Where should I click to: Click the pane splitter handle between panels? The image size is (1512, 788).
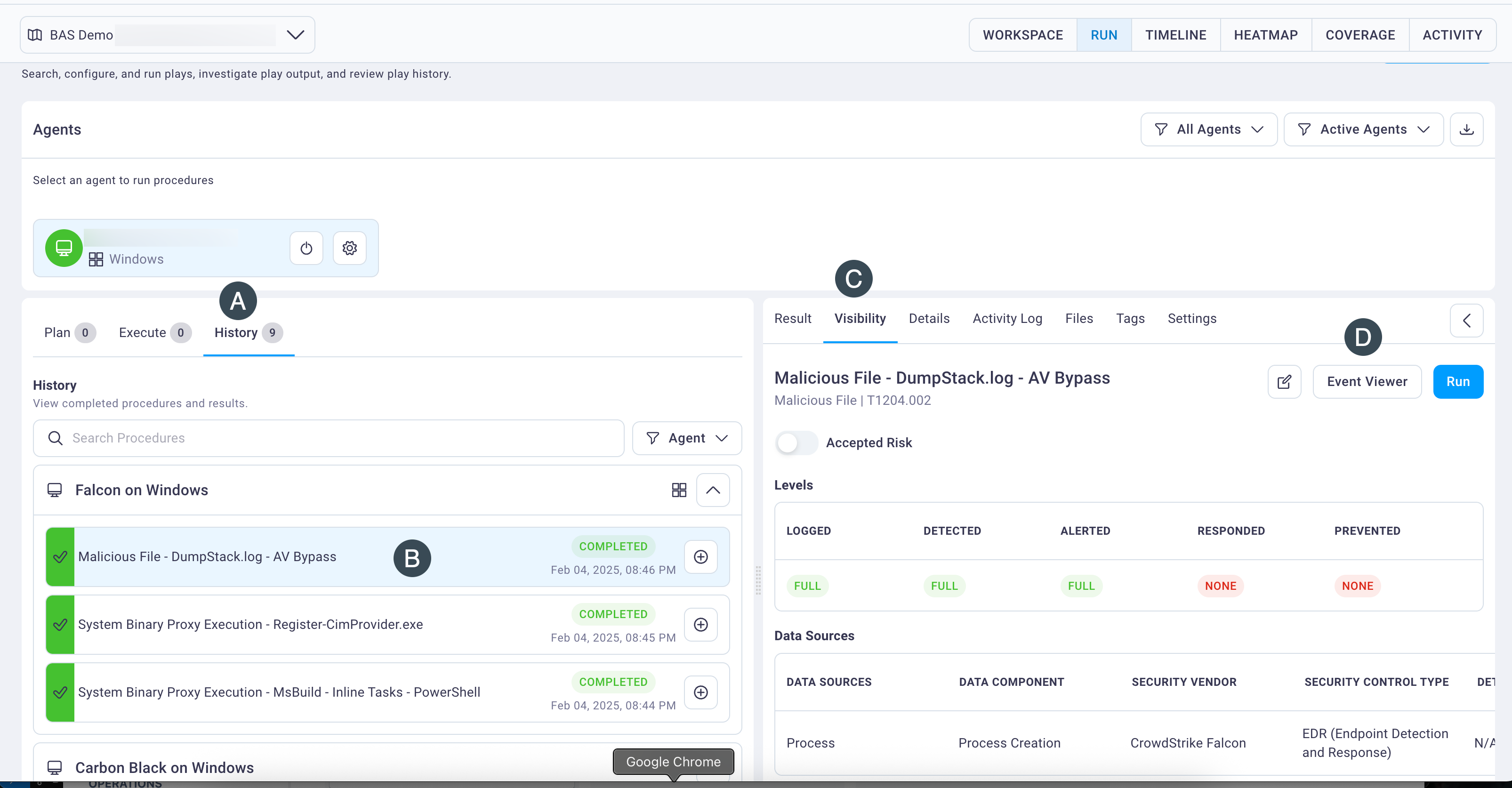point(758,581)
